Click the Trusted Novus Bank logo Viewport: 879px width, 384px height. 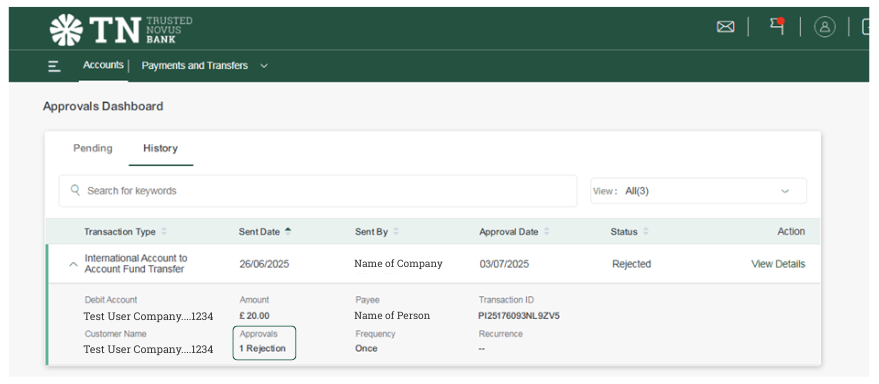point(121,30)
